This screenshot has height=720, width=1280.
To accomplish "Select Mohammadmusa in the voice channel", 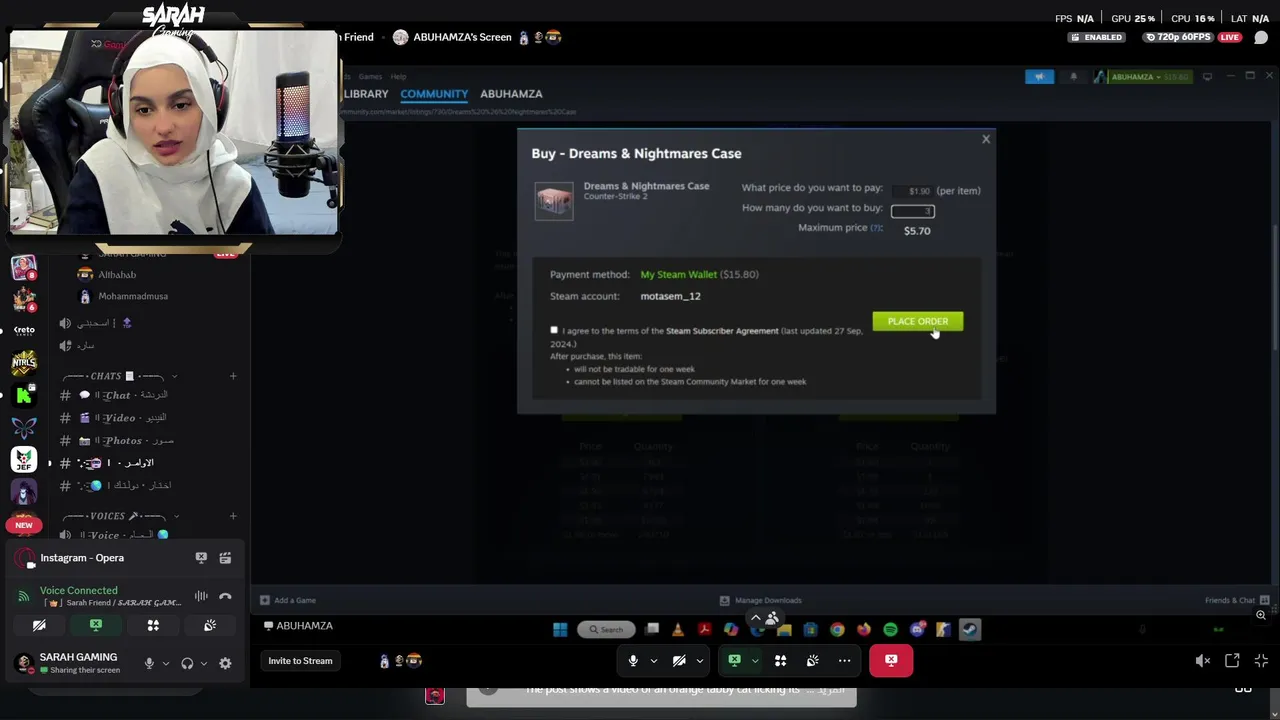I will 132,296.
